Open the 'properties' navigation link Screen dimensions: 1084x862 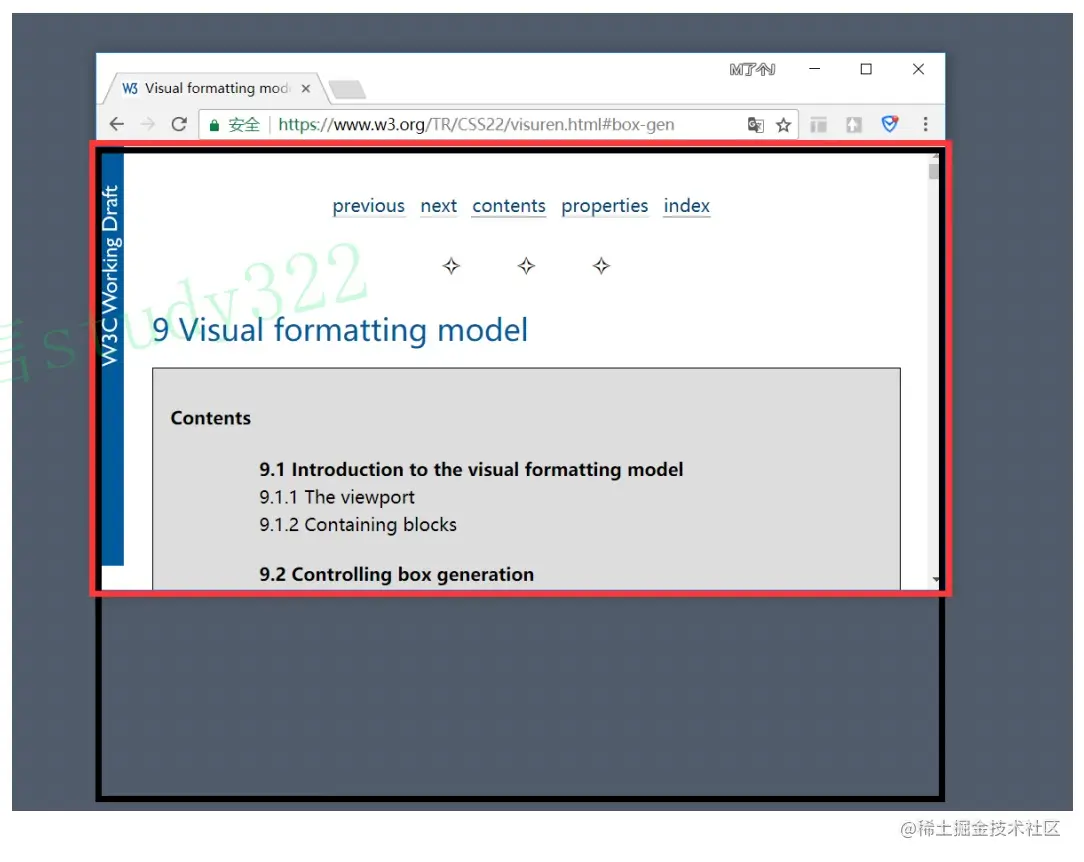(x=604, y=206)
